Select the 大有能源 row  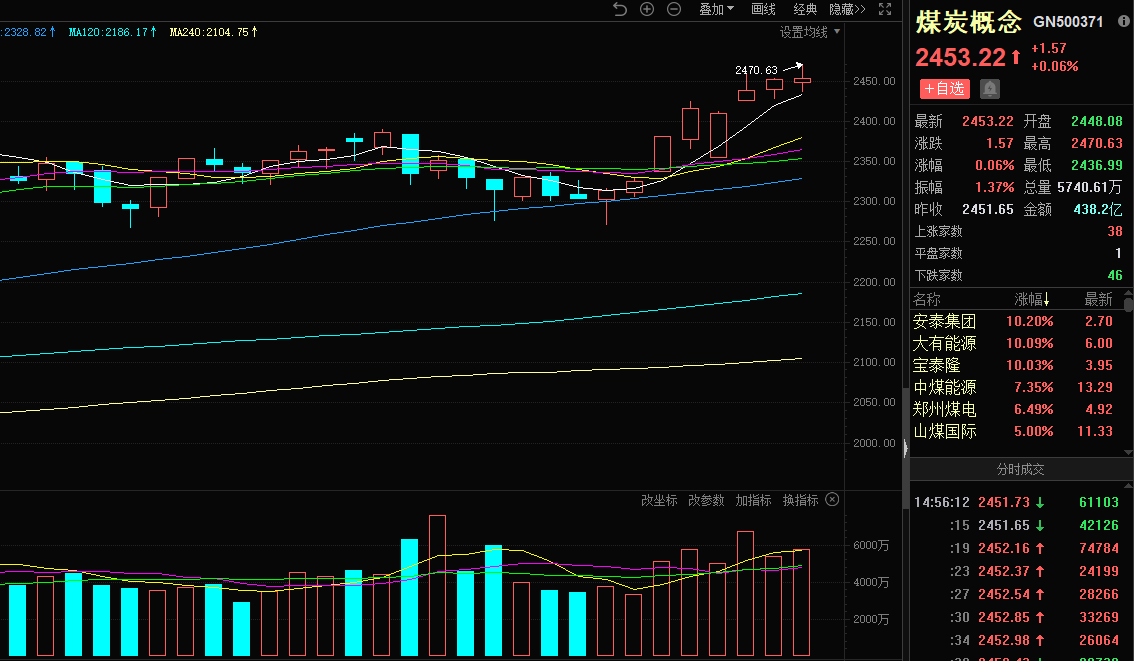tap(1016, 343)
